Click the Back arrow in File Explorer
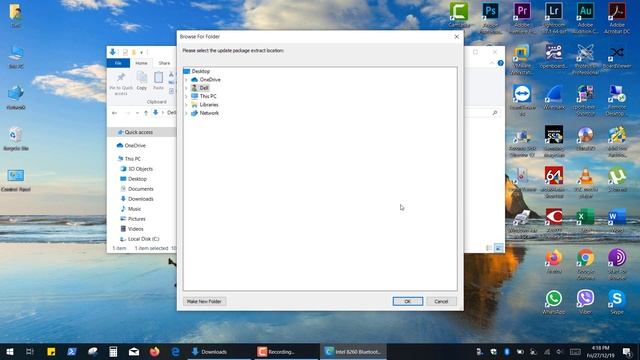Screen dimensions: 640x360 [x=115, y=113]
